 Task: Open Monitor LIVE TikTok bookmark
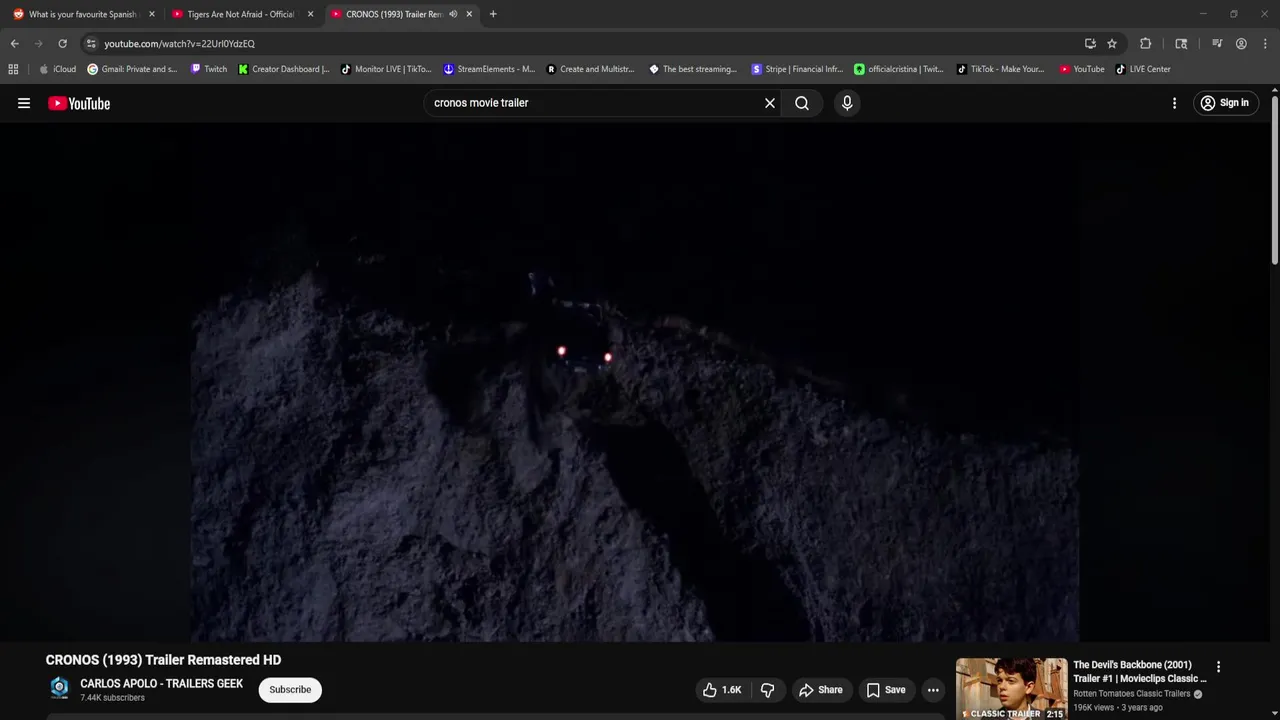pyautogui.click(x=386, y=69)
